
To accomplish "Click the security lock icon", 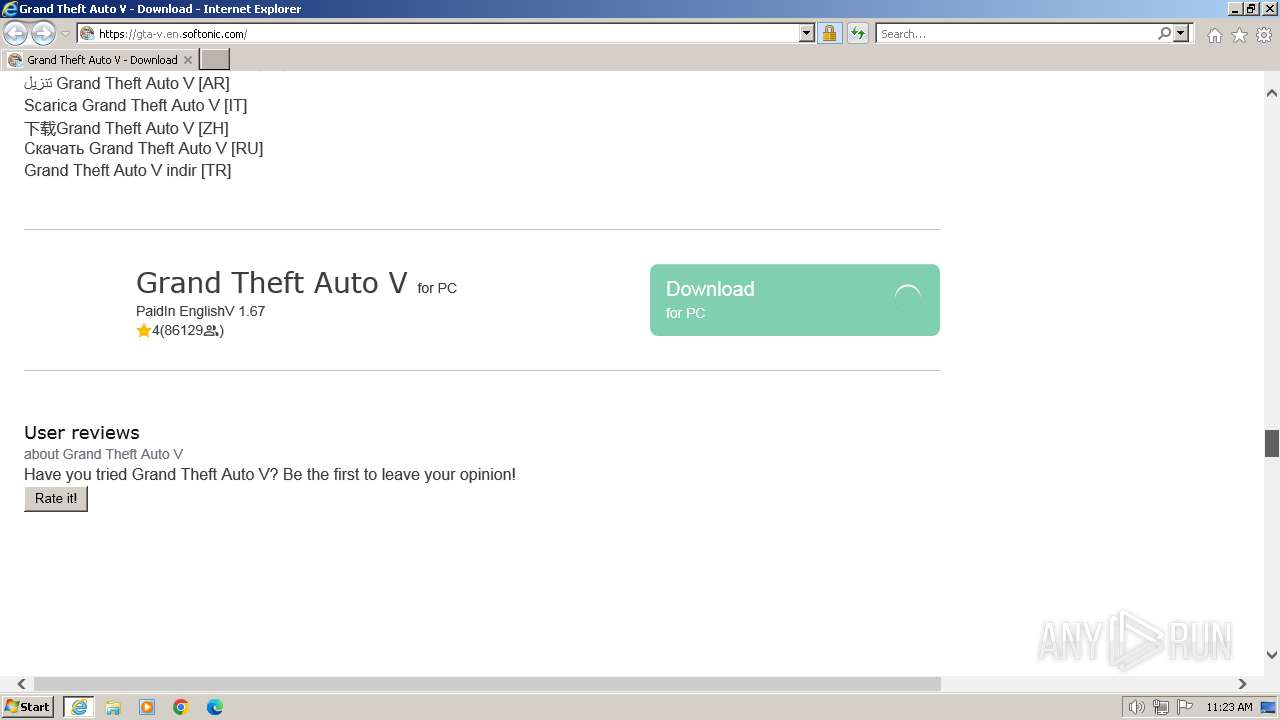I will pos(829,33).
